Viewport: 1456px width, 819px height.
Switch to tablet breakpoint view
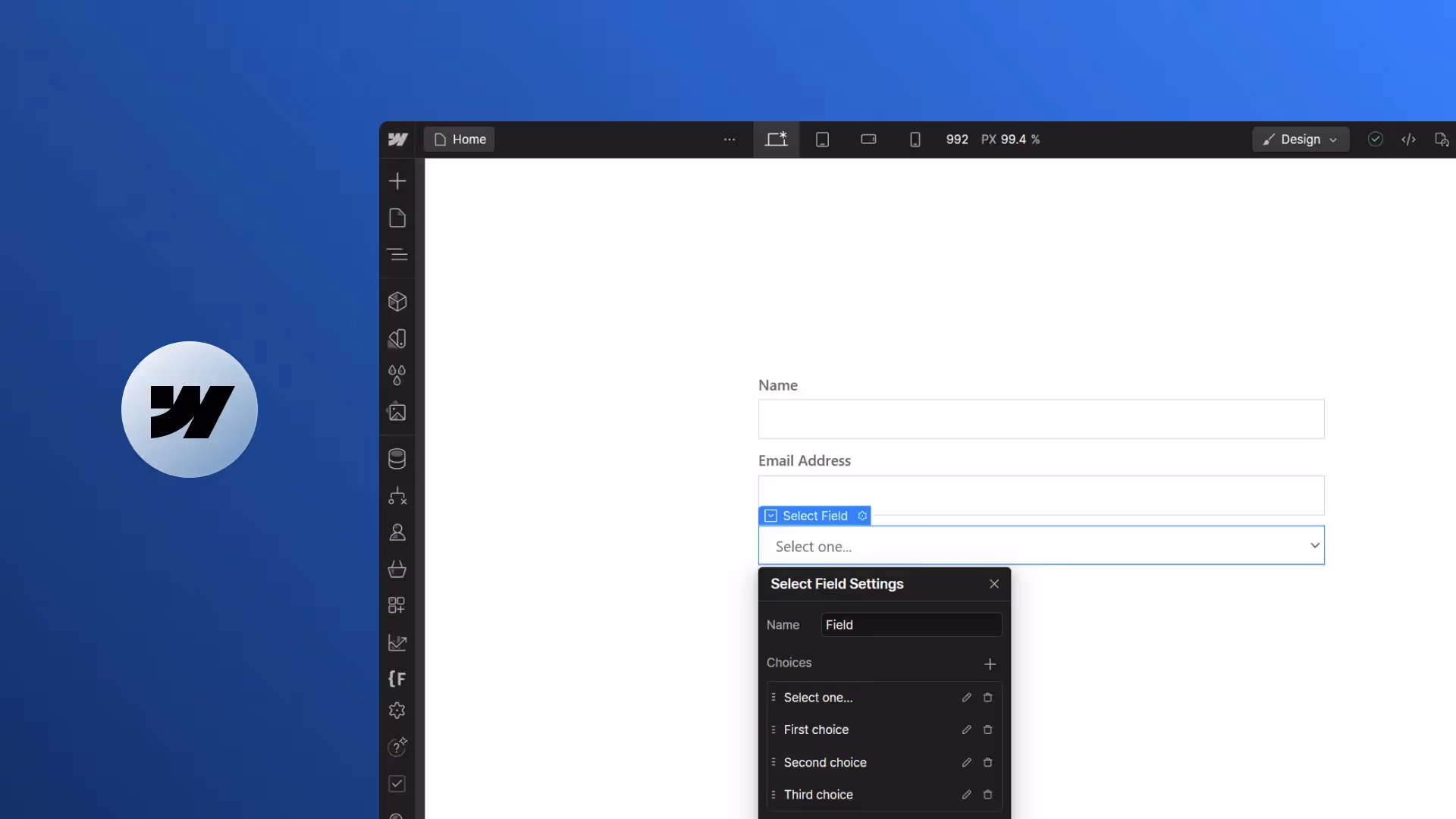coord(822,140)
